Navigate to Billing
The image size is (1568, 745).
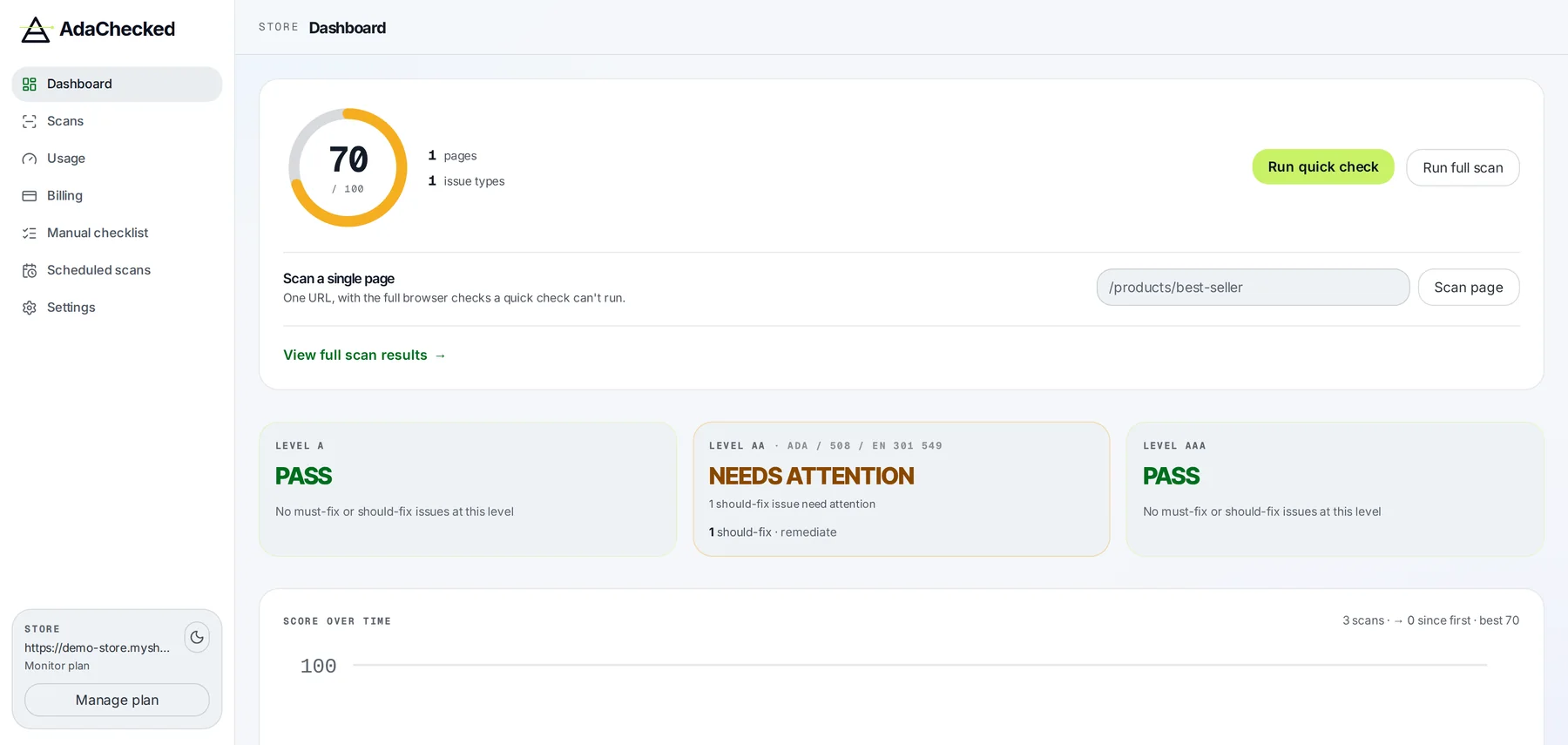pos(117,196)
